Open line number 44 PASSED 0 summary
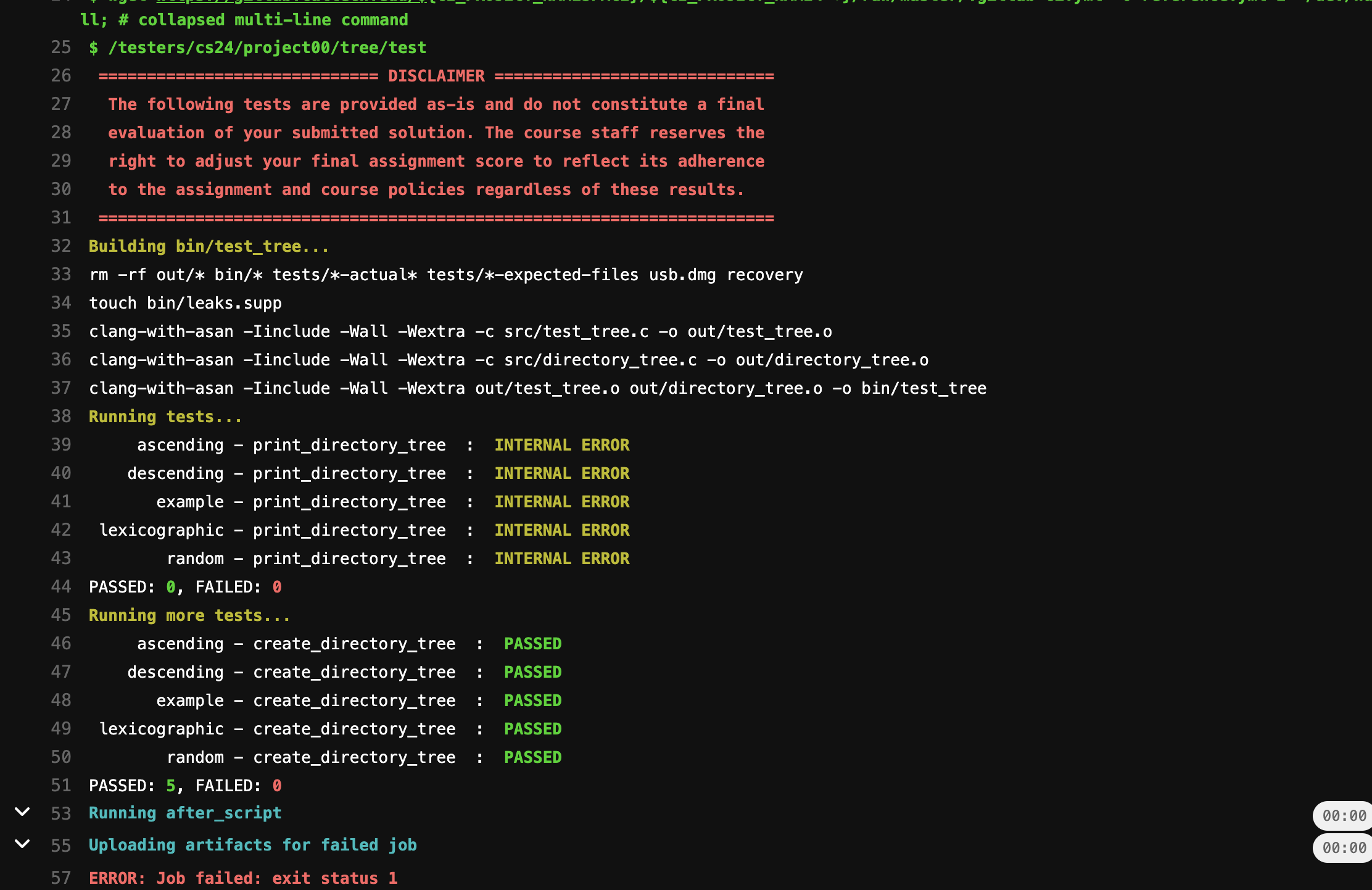Viewport: 1372px width, 890px height. click(x=61, y=587)
